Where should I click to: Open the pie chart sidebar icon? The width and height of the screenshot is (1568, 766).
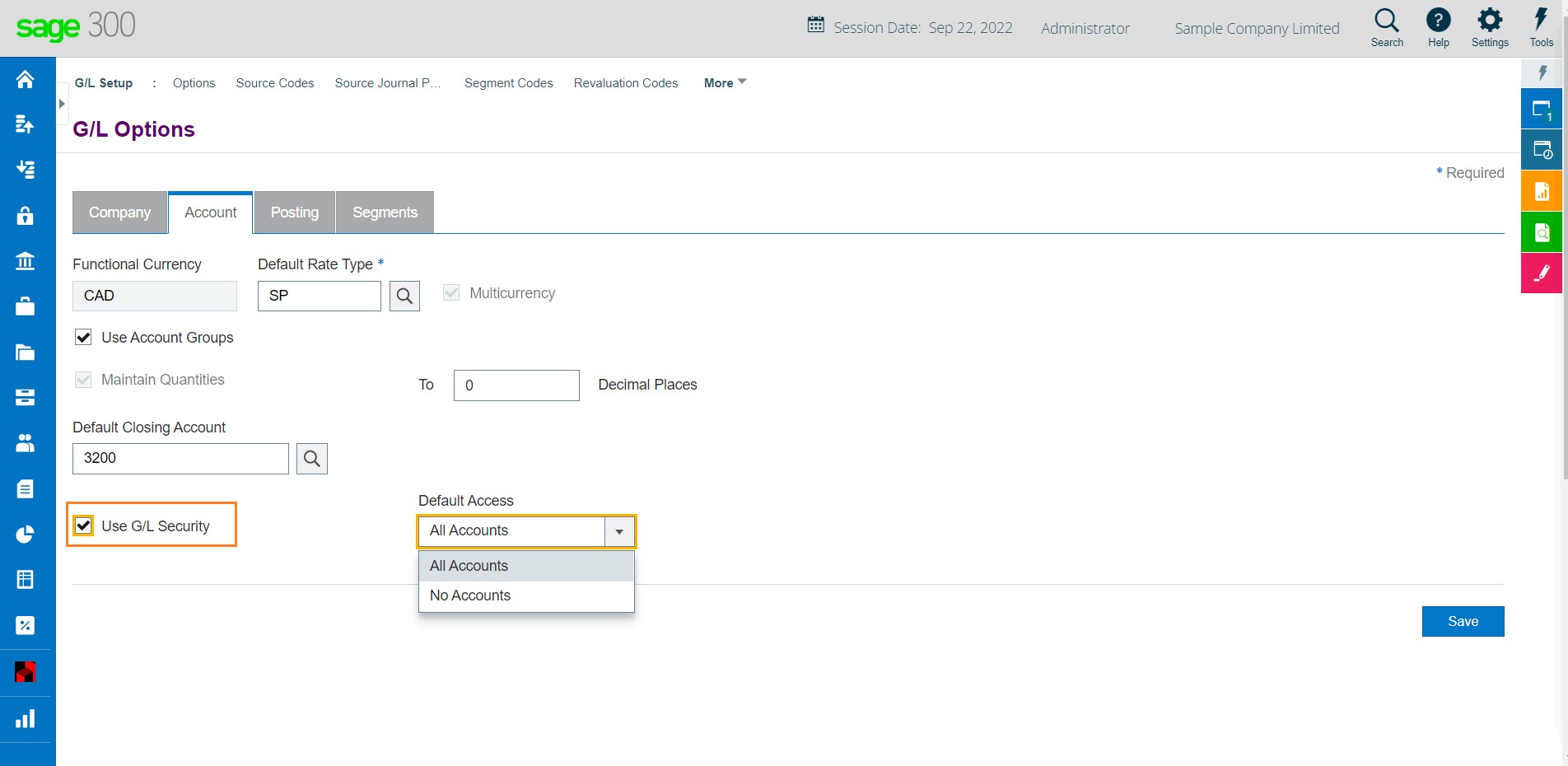(x=25, y=535)
